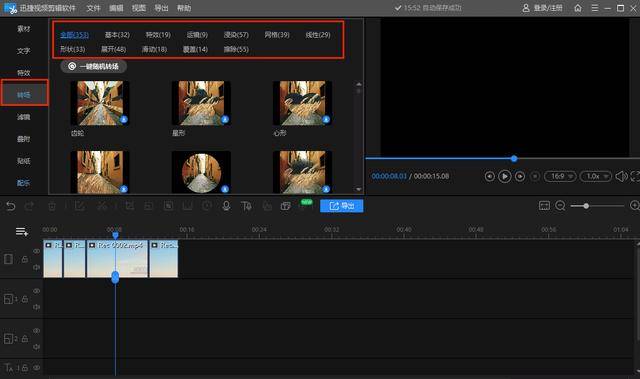
Task: Click the blue 导出 export button
Action: pyautogui.click(x=342, y=206)
